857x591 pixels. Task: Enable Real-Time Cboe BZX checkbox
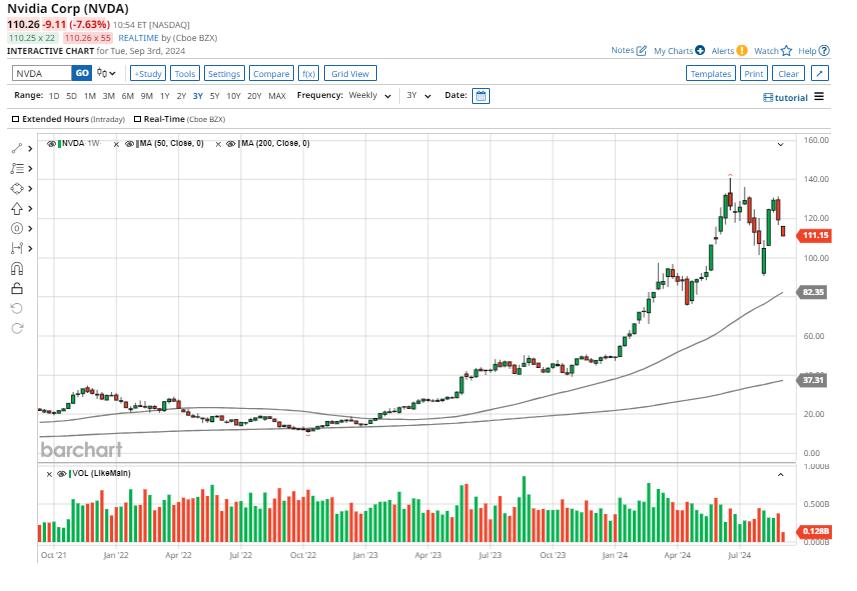coord(138,119)
